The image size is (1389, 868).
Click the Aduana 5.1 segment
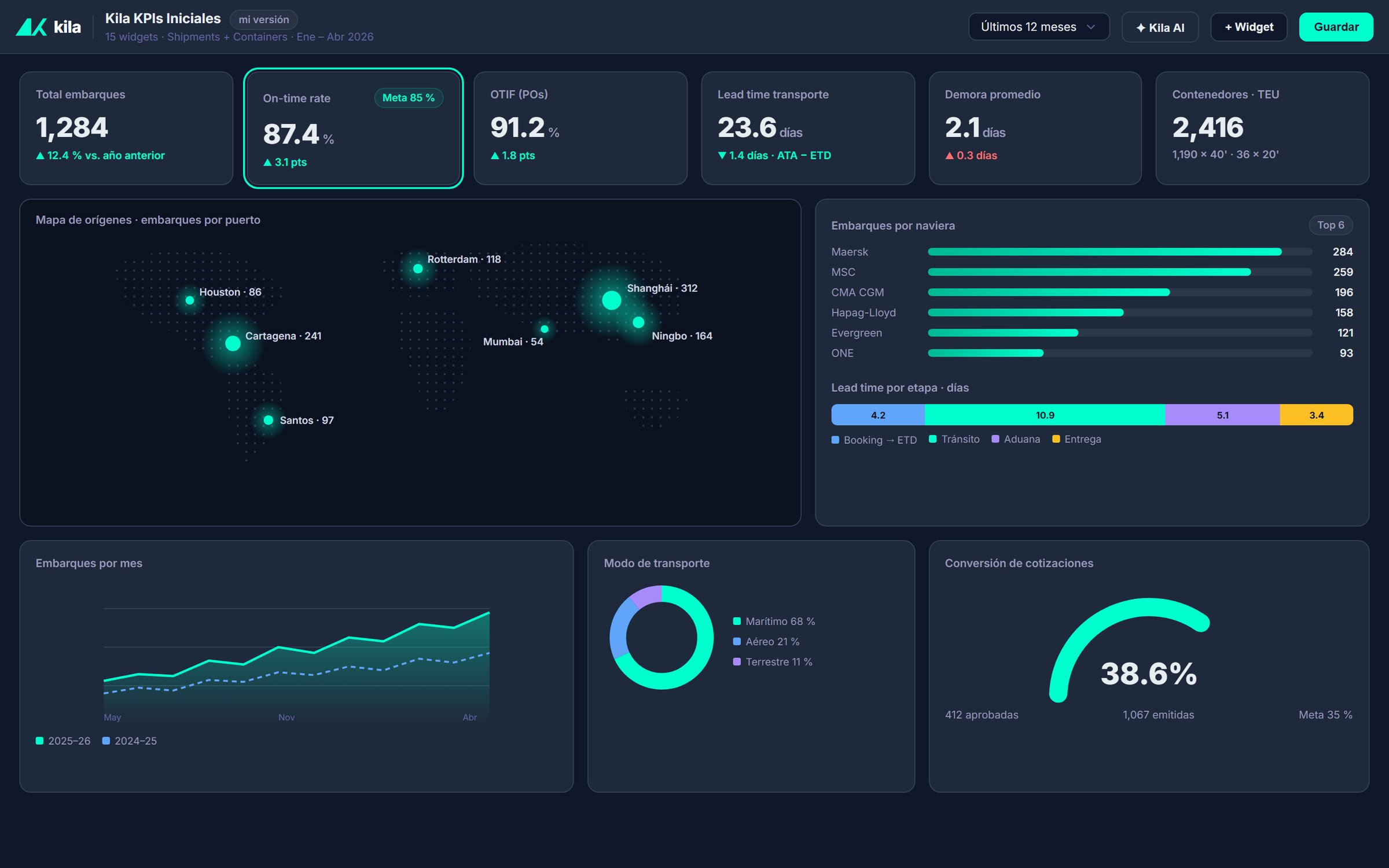coord(1222,415)
